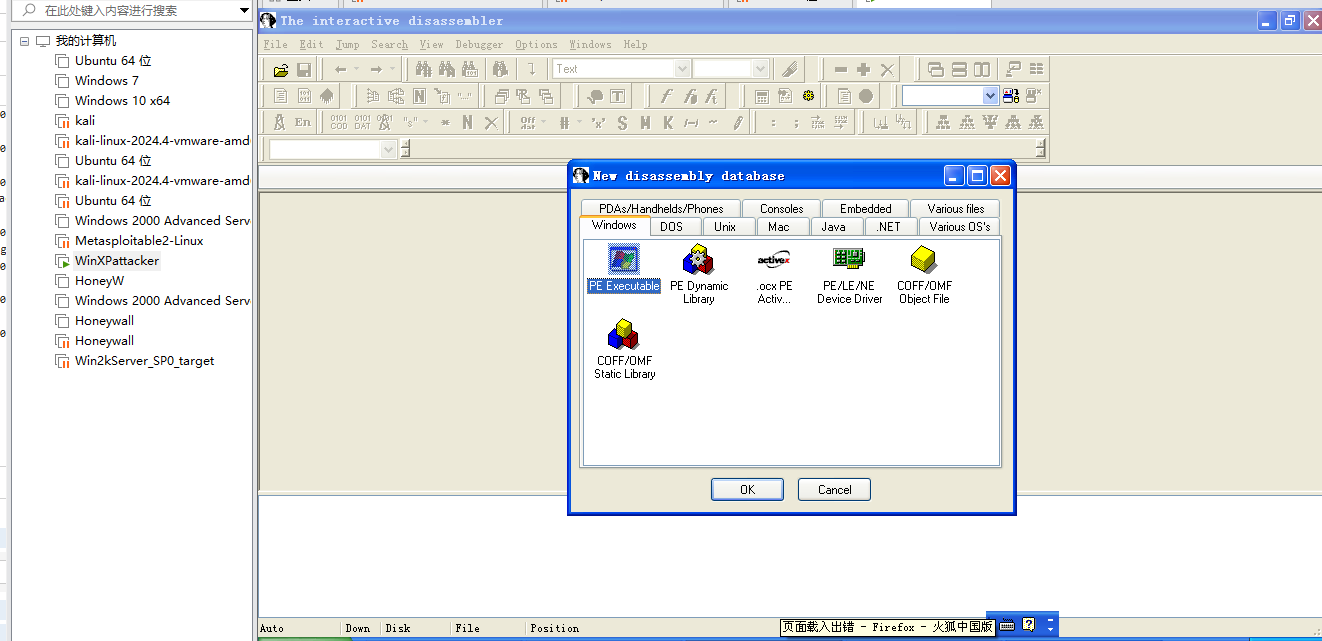Screen dimensions: 1322x641
Task: Click the large N rename icon
Action: click(467, 122)
